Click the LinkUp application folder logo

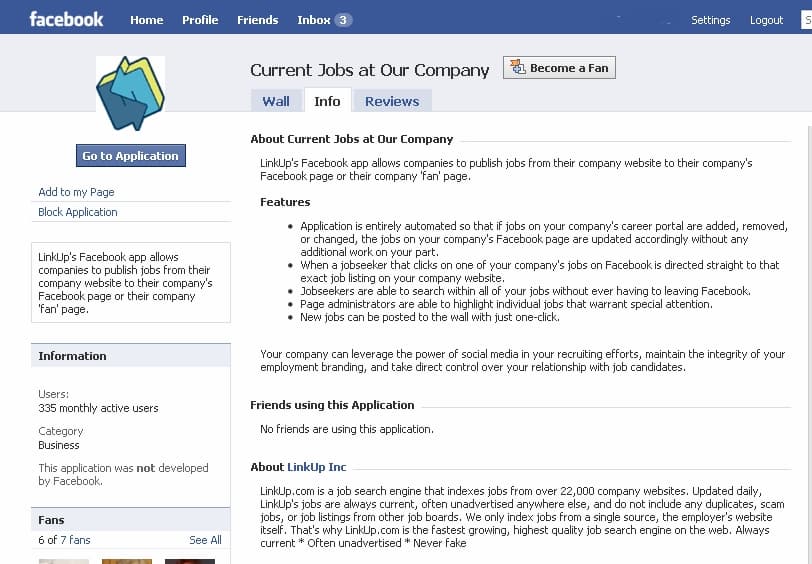[x=130, y=93]
